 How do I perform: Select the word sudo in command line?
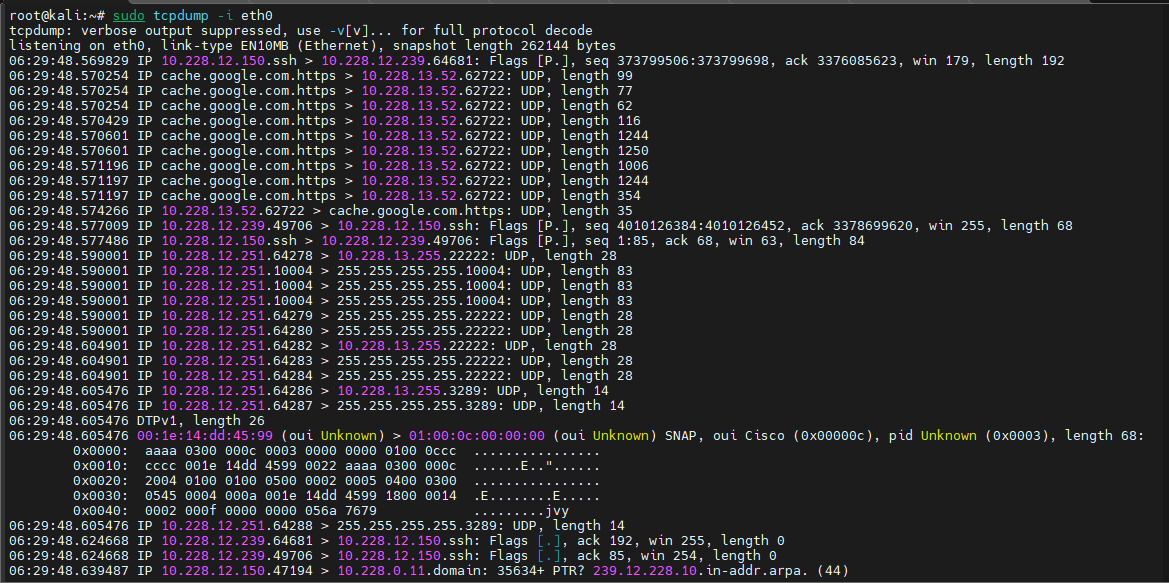click(x=129, y=16)
